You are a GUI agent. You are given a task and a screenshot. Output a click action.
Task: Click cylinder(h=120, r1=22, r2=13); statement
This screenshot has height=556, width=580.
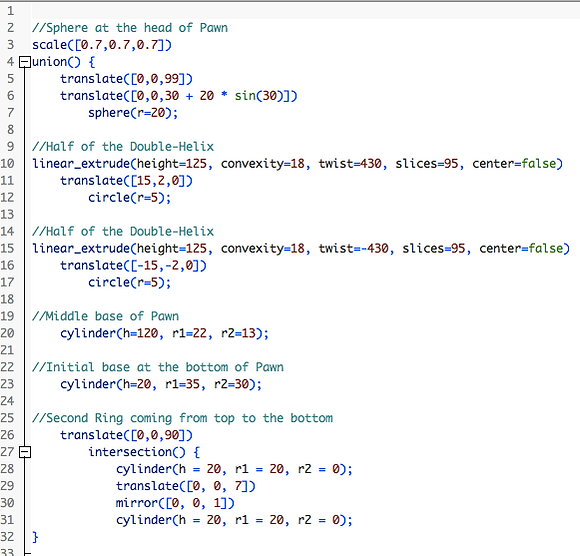point(165,333)
